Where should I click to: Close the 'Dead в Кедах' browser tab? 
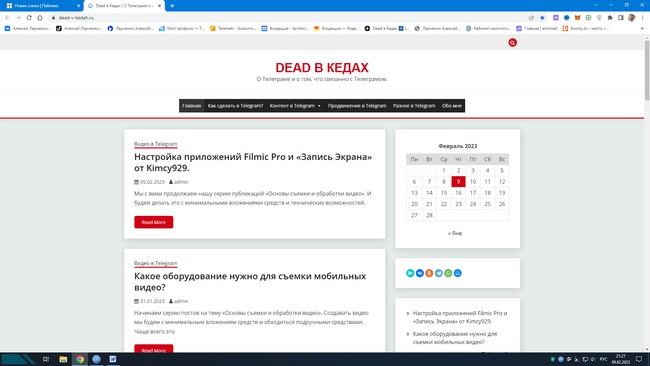pyautogui.click(x=160, y=6)
